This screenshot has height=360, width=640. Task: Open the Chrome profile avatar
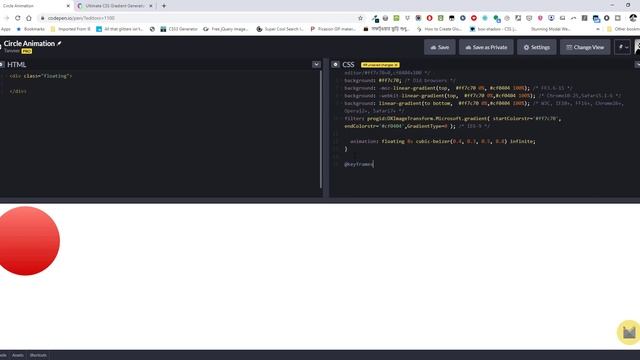point(633,18)
